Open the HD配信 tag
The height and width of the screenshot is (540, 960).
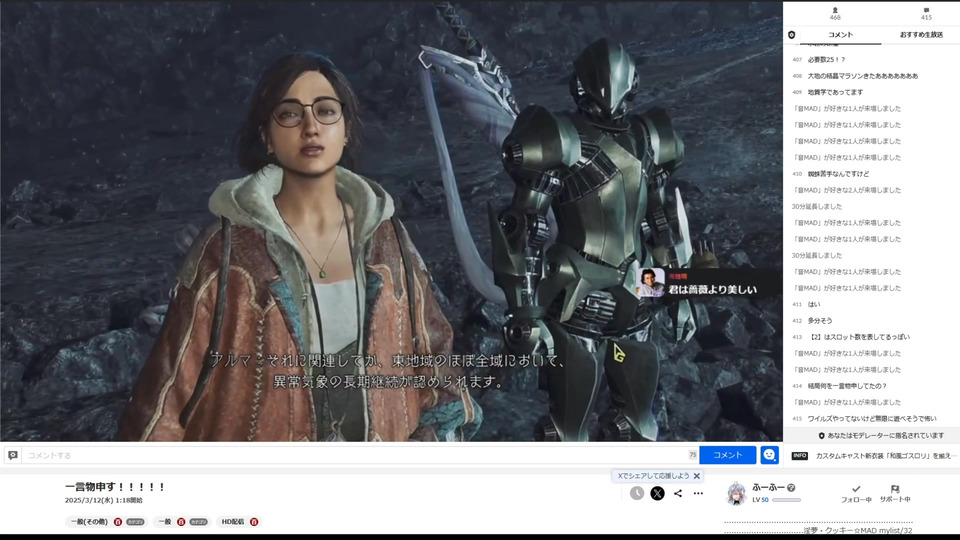[232, 522]
